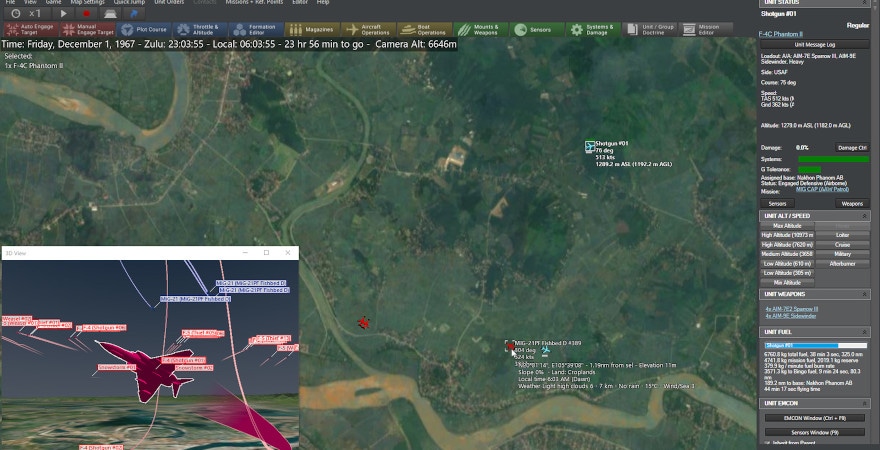The image size is (880, 450).
Task: Set High Altitude 7620 m
Action: pos(787,245)
